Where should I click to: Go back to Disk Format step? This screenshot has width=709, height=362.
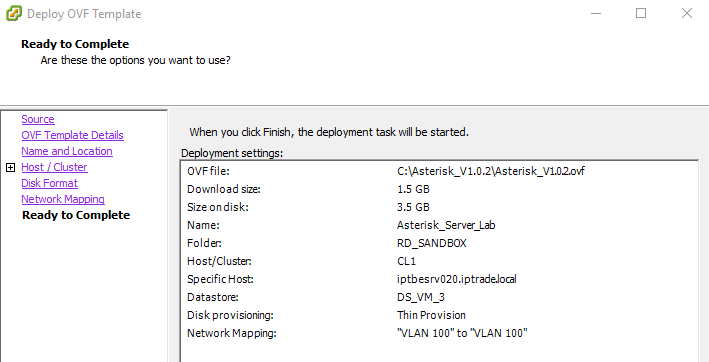pyautogui.click(x=50, y=183)
